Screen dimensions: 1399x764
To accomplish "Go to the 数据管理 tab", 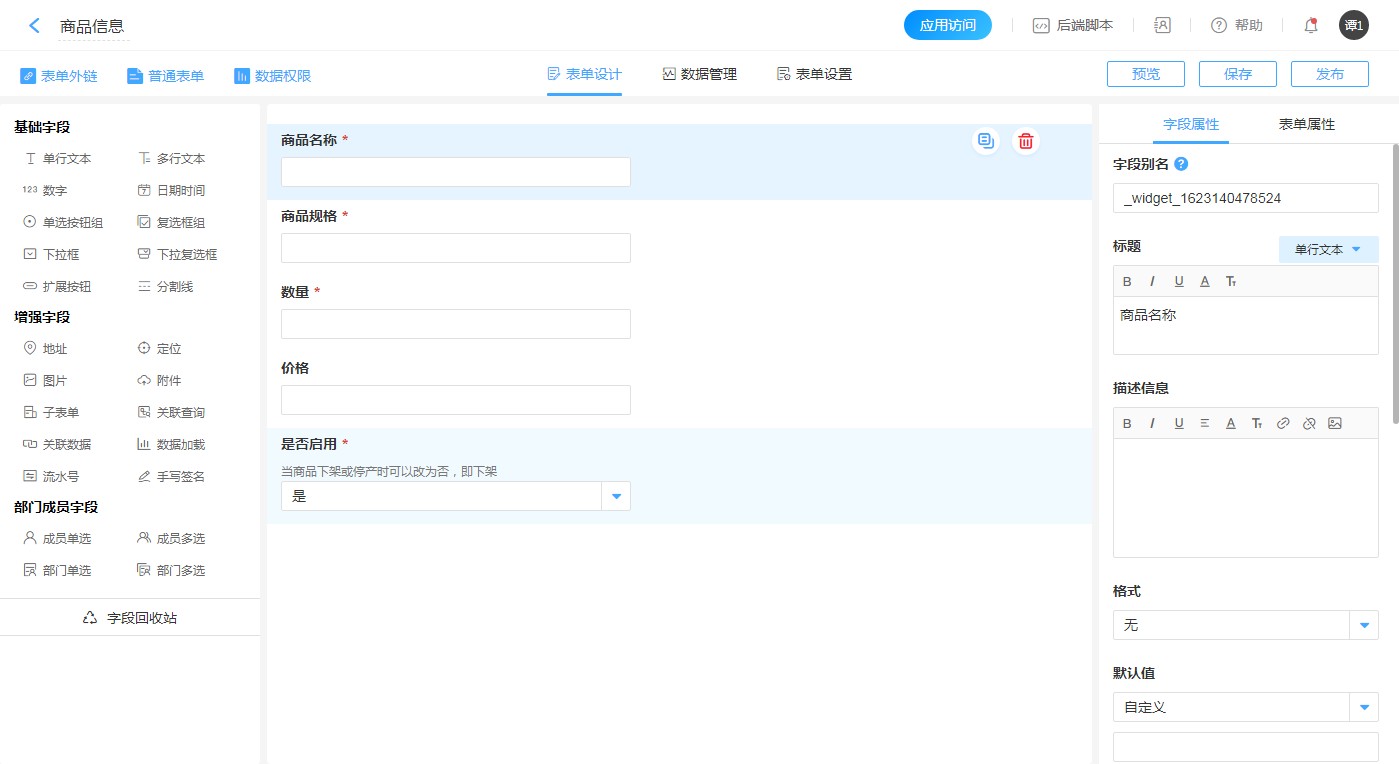I will pos(699,74).
